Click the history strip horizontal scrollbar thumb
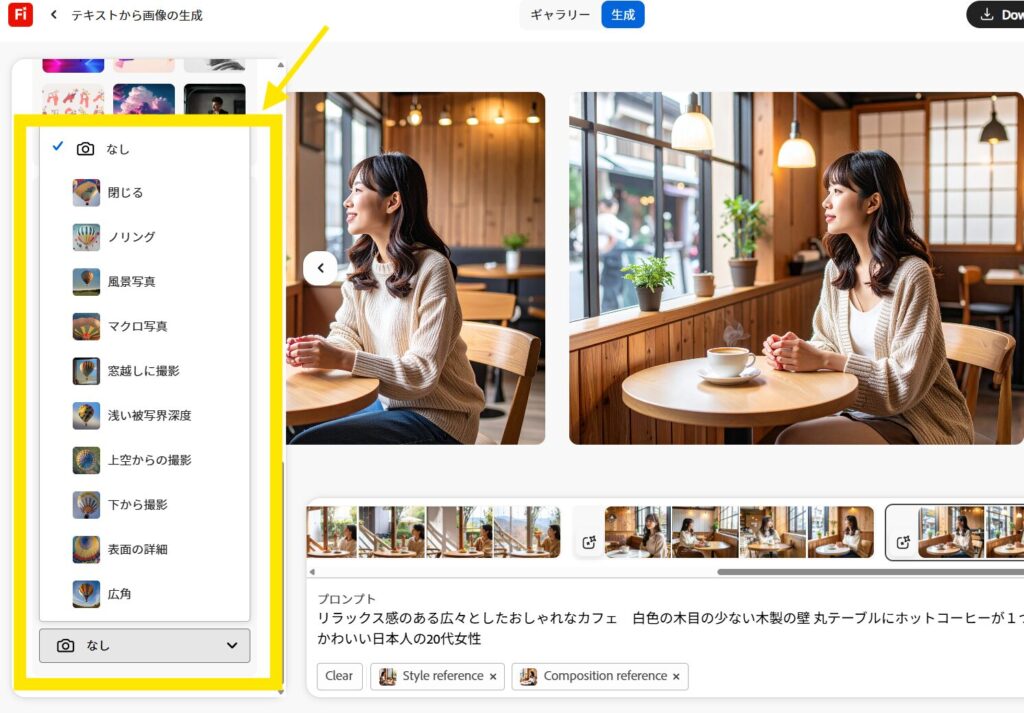The width and height of the screenshot is (1024, 713). click(x=871, y=572)
